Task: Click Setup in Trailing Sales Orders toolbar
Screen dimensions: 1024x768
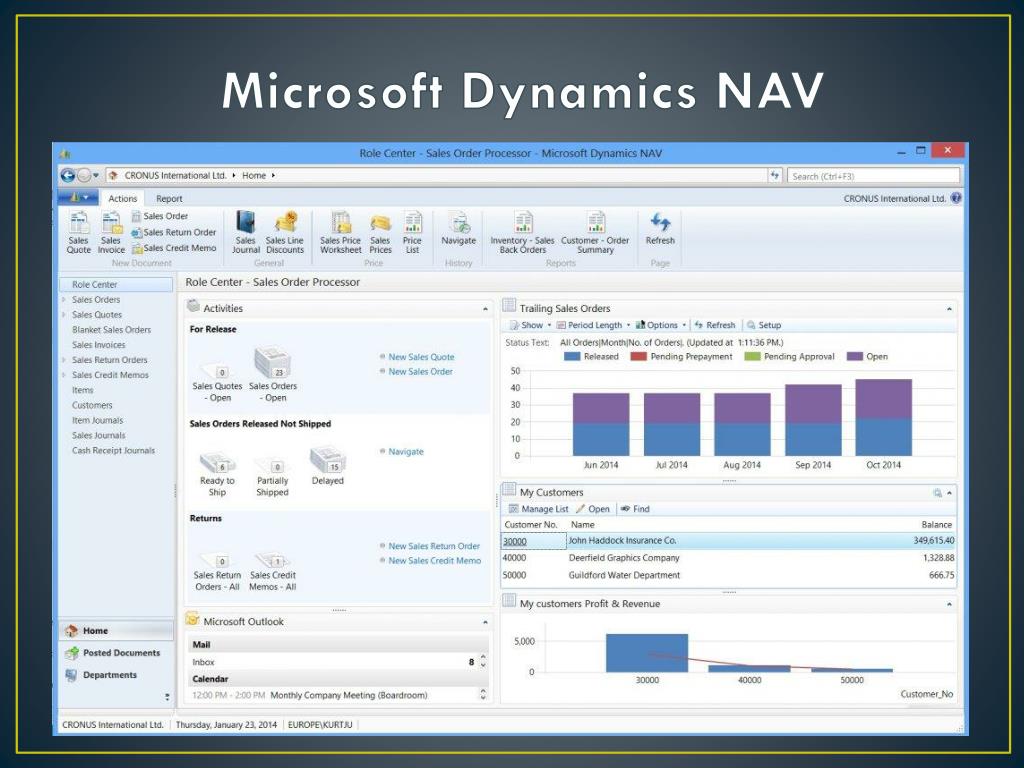Action: coord(764,325)
